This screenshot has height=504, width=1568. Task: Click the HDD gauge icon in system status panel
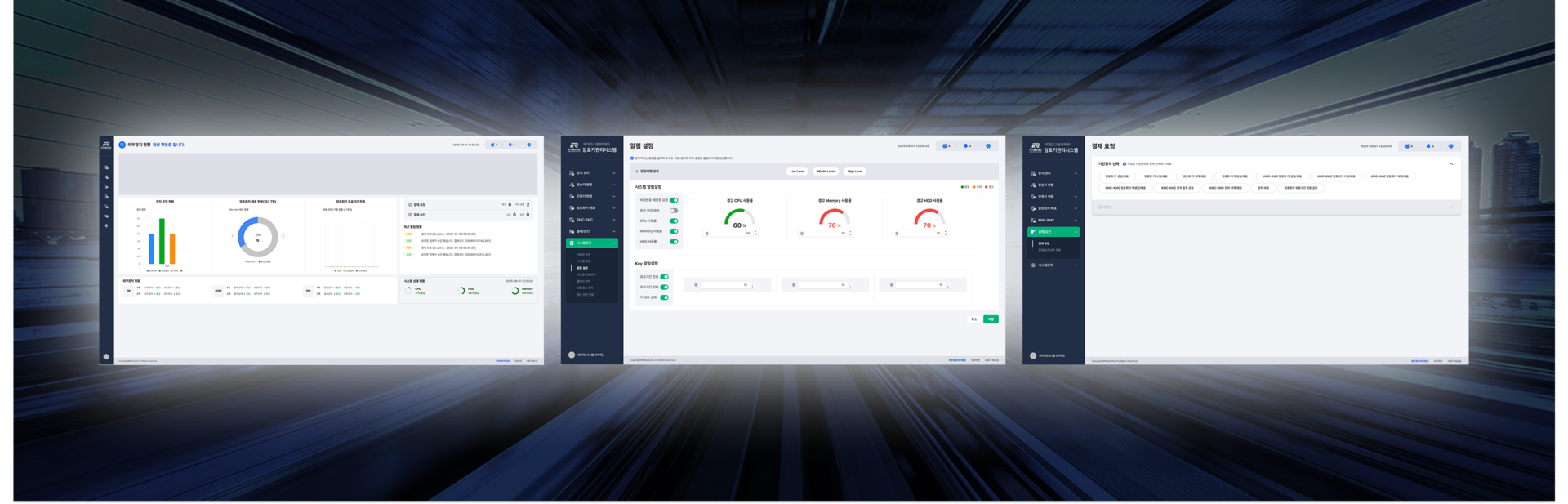point(461,290)
